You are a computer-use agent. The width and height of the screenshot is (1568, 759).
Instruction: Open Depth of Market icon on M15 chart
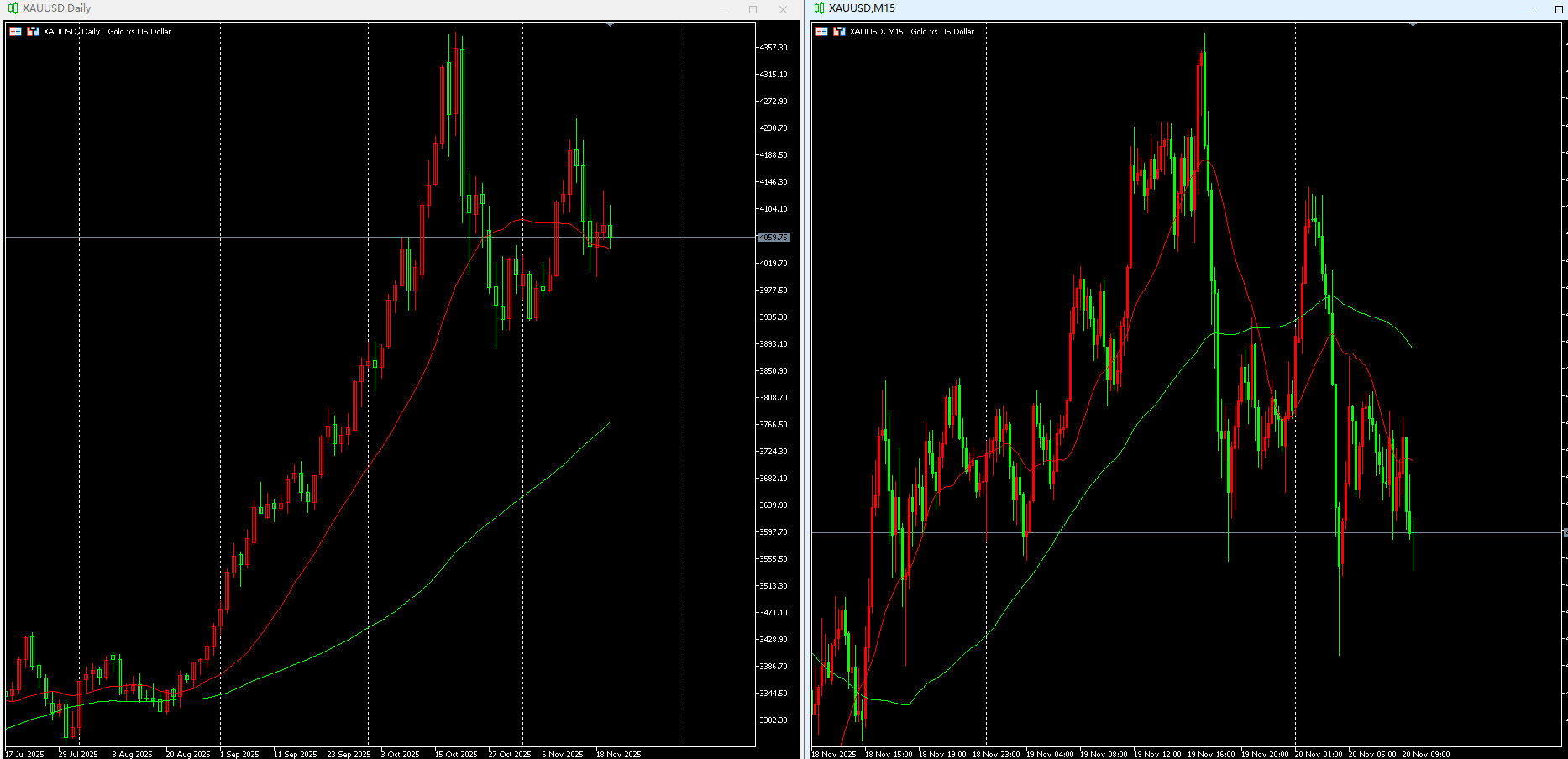(x=839, y=32)
